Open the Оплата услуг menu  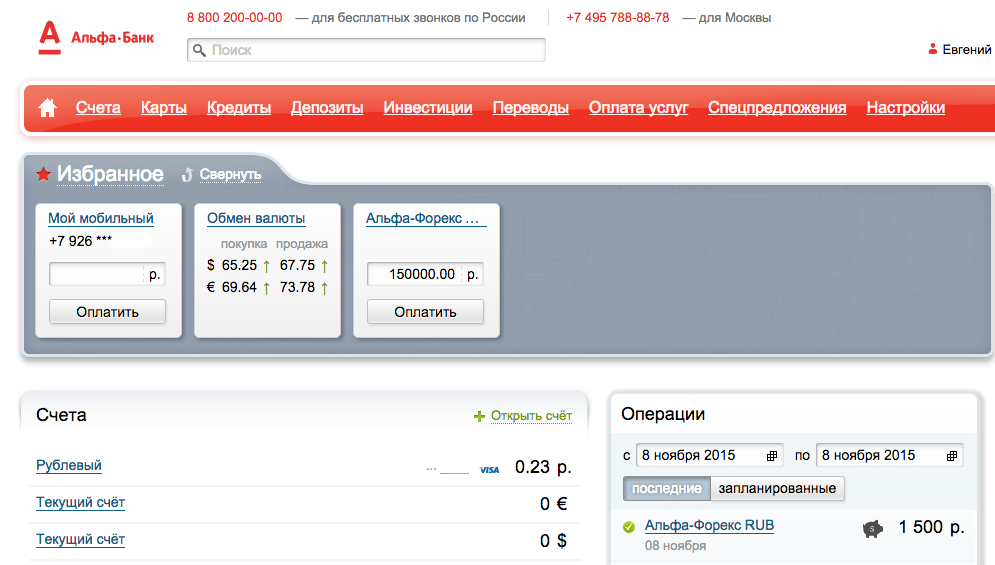(638, 108)
